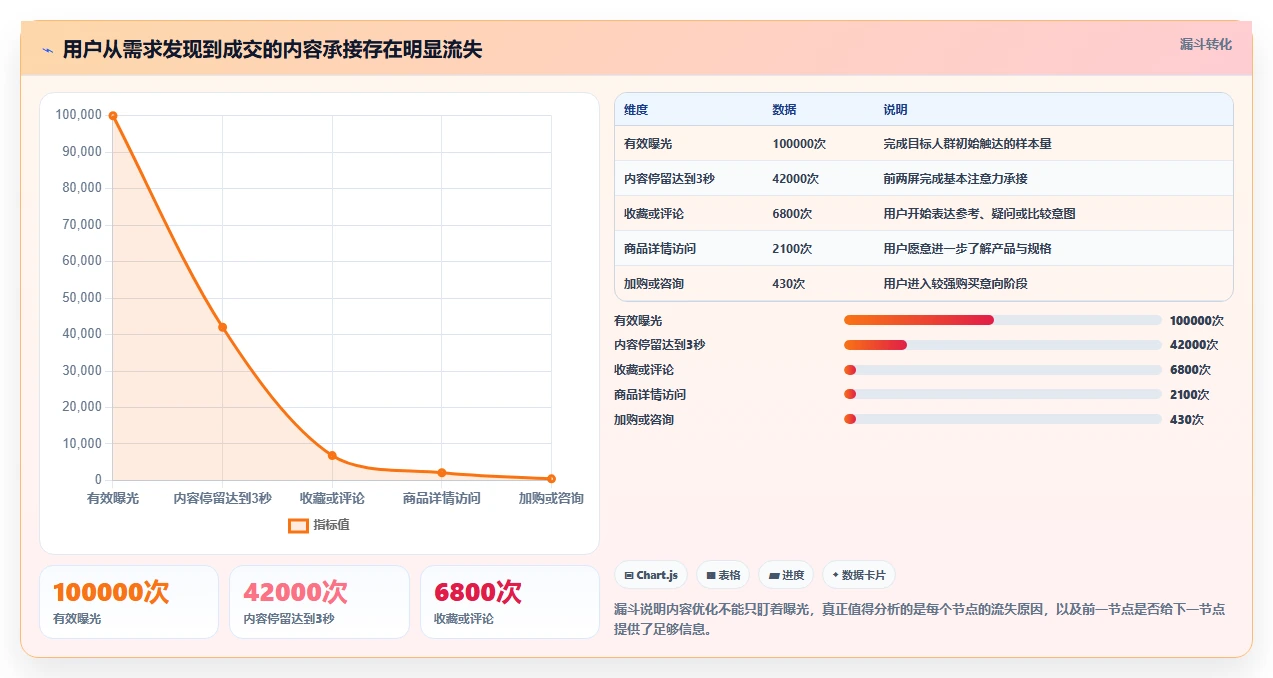Click the page title about 内容承接存在明显流失
This screenshot has height=678, width=1273.
tap(272, 50)
